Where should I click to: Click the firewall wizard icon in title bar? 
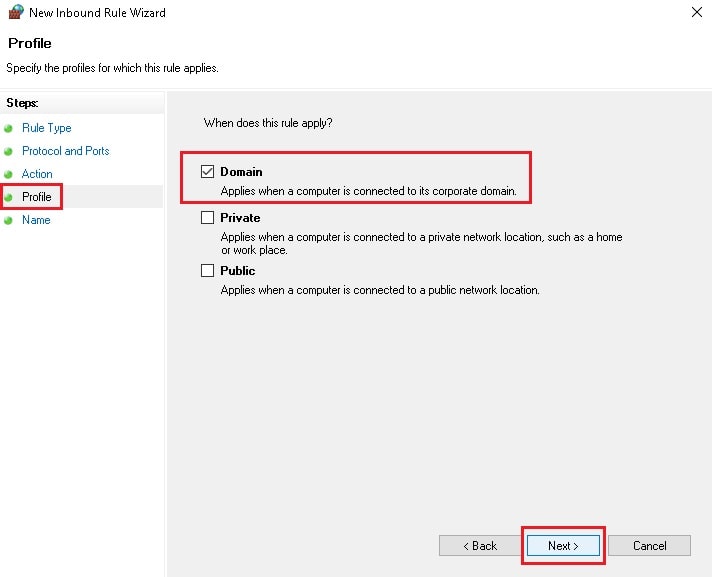point(16,12)
